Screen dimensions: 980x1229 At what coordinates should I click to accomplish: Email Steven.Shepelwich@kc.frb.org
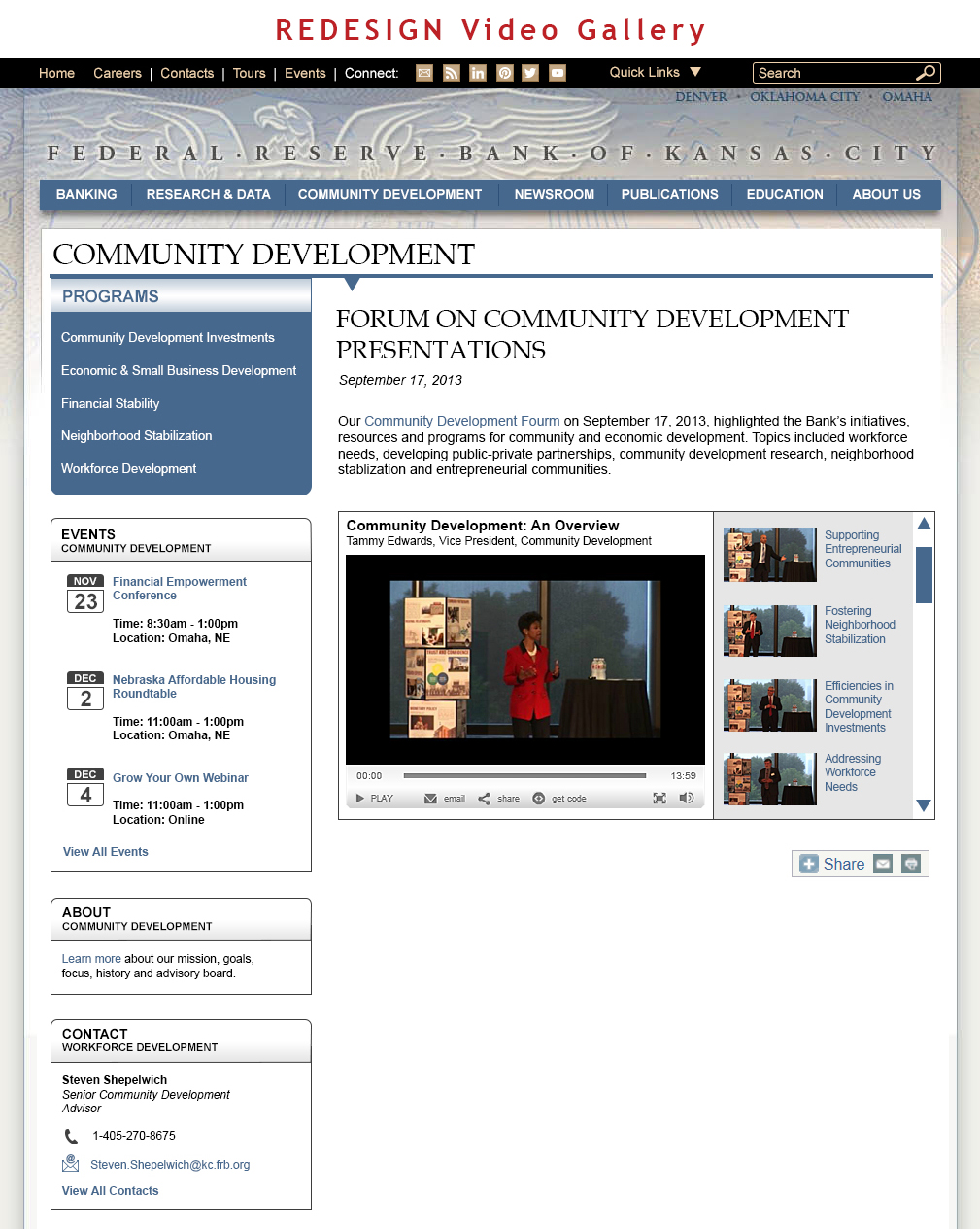coord(170,1165)
